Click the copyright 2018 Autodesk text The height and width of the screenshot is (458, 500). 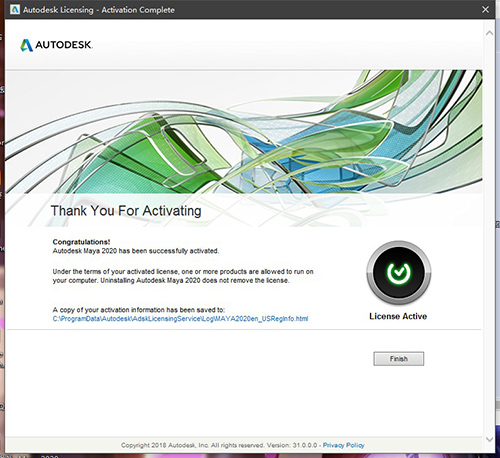[219, 445]
